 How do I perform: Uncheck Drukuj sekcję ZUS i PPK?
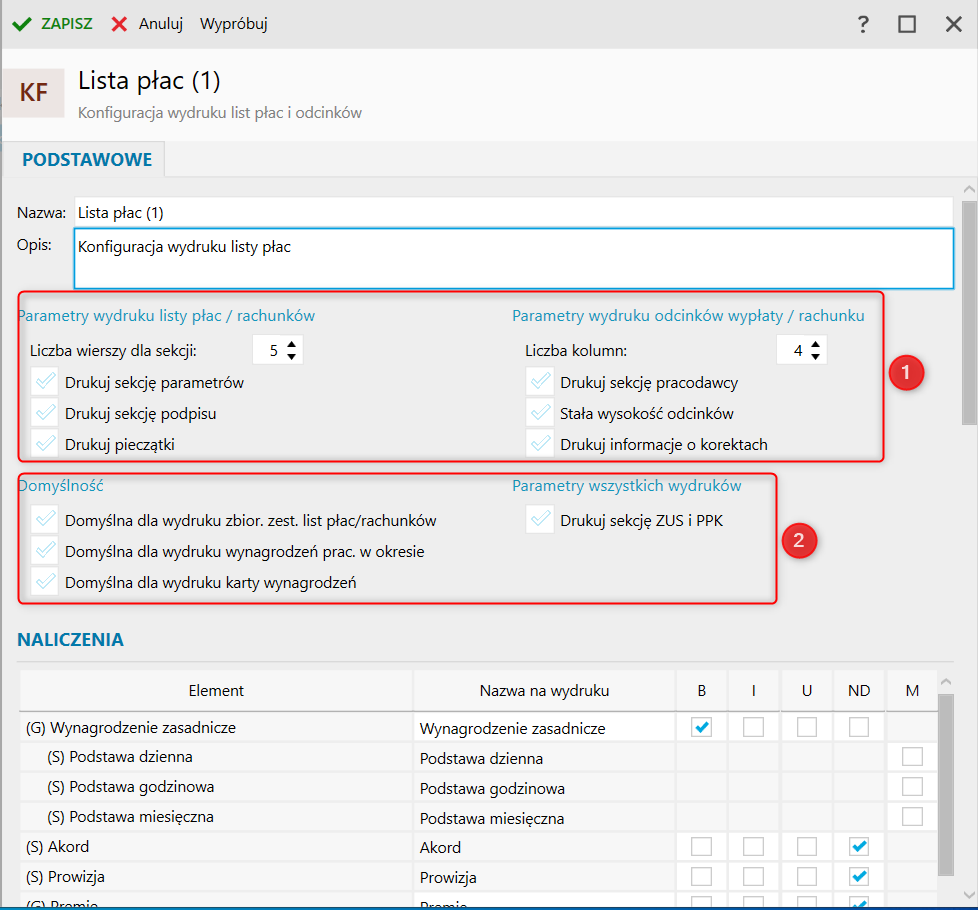(540, 520)
